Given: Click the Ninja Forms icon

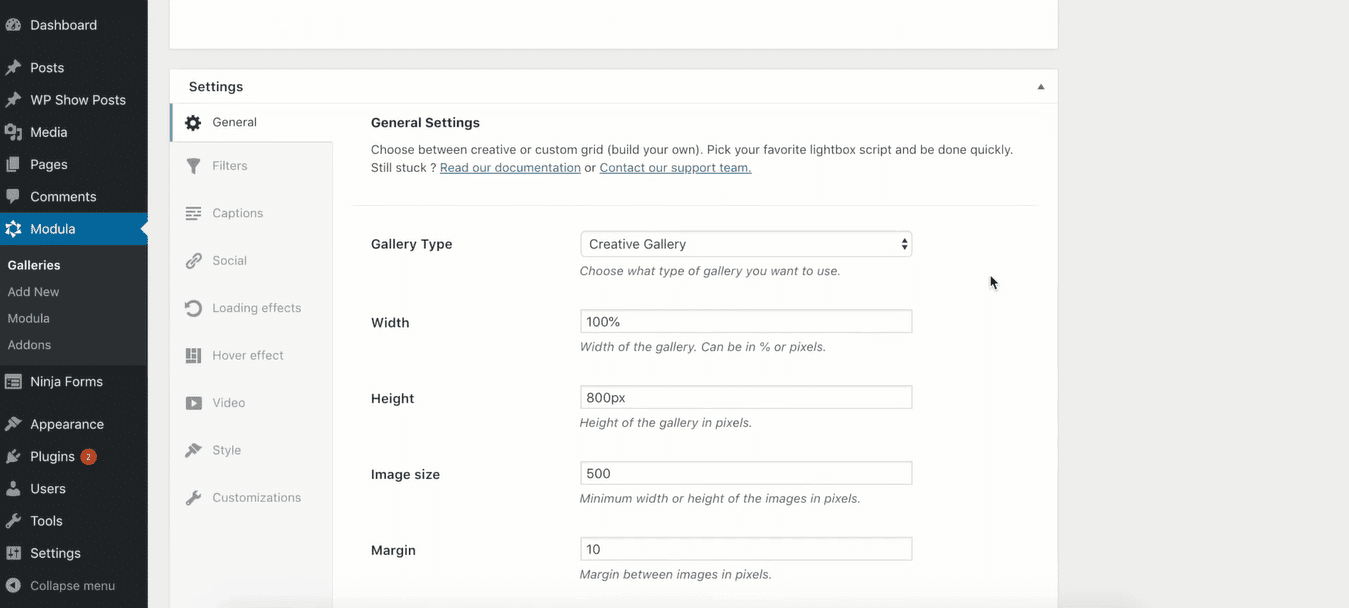Looking at the screenshot, I should [13, 381].
